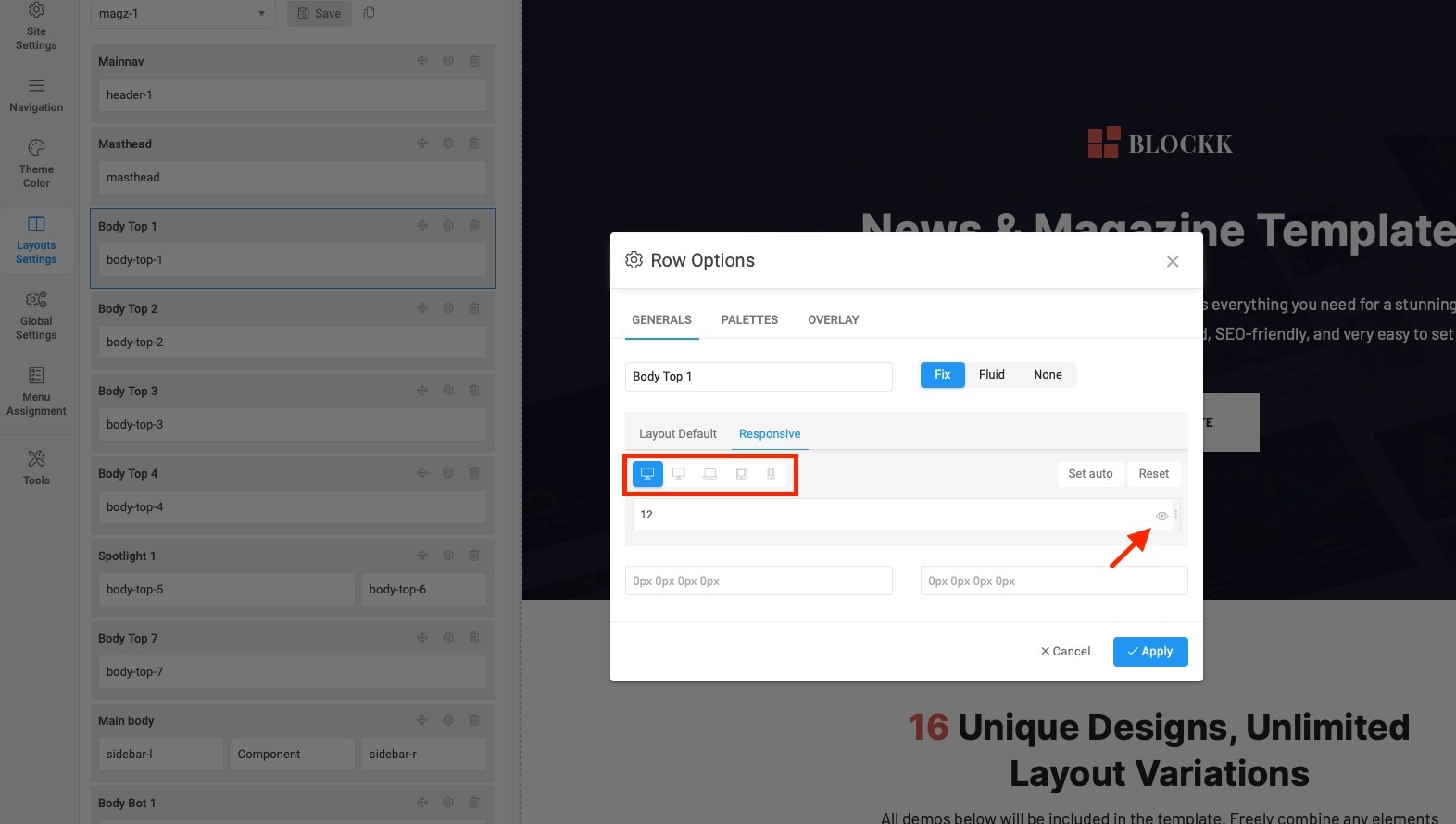Cancel the Row Options dialog
Viewport: 1456px width, 824px height.
pyautogui.click(x=1065, y=652)
